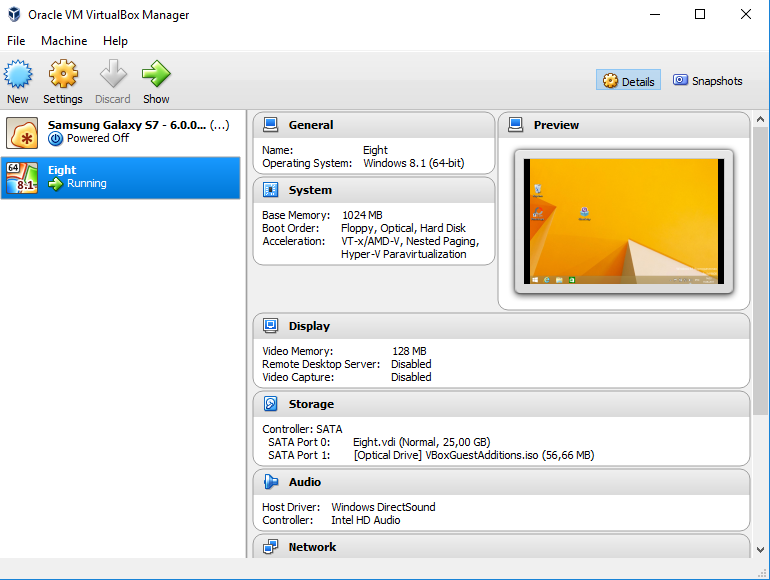Click the VirtualBox logo in title bar
The width and height of the screenshot is (770, 580).
click(x=14, y=14)
